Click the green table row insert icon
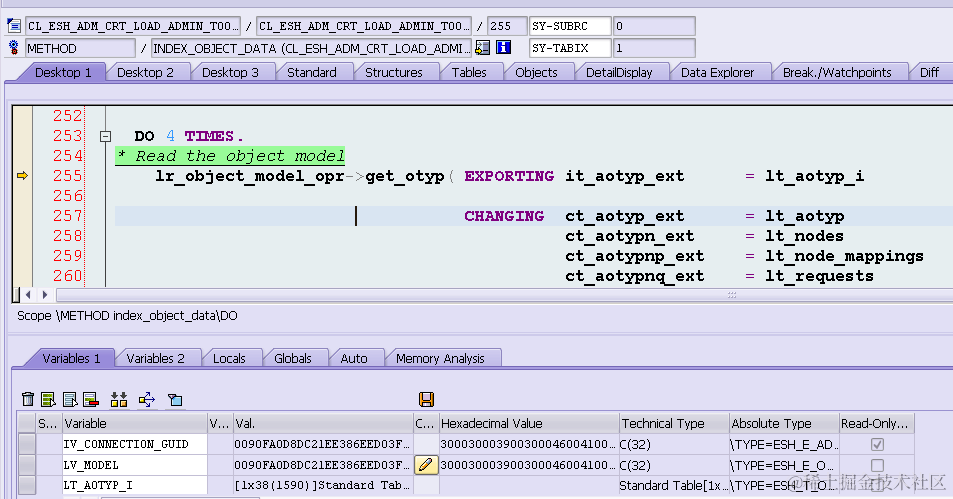Image resolution: width=953 pixels, height=499 pixels. point(48,399)
